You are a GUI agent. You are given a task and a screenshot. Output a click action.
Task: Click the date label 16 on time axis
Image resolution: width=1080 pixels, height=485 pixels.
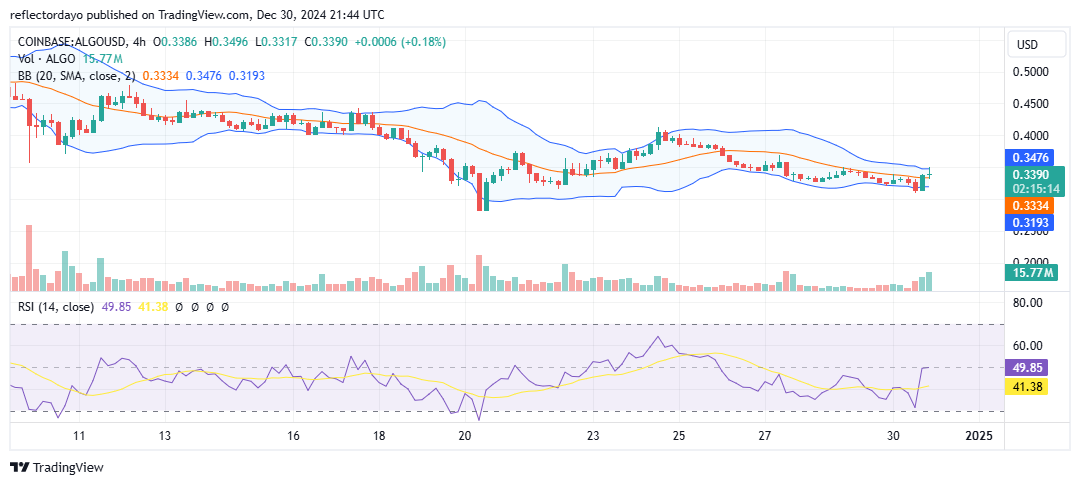pos(293,436)
